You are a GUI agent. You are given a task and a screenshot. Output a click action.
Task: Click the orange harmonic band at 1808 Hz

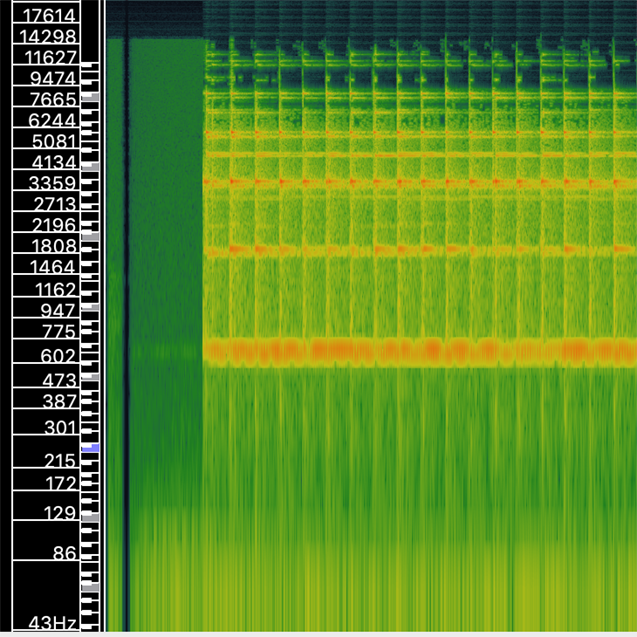pos(420,248)
